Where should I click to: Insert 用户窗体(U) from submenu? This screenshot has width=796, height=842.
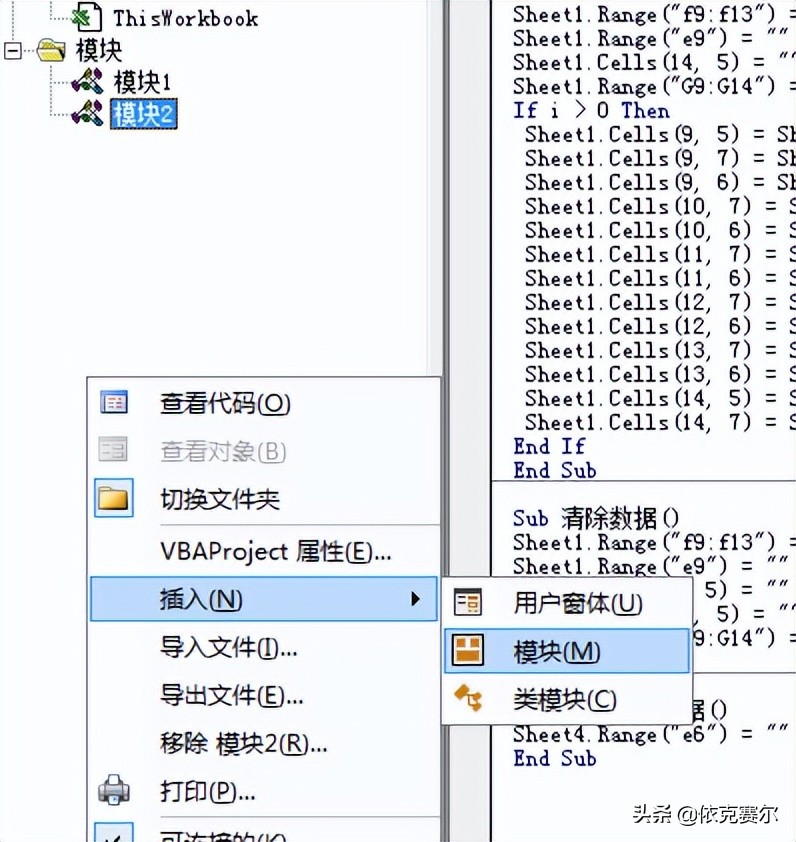(567, 603)
